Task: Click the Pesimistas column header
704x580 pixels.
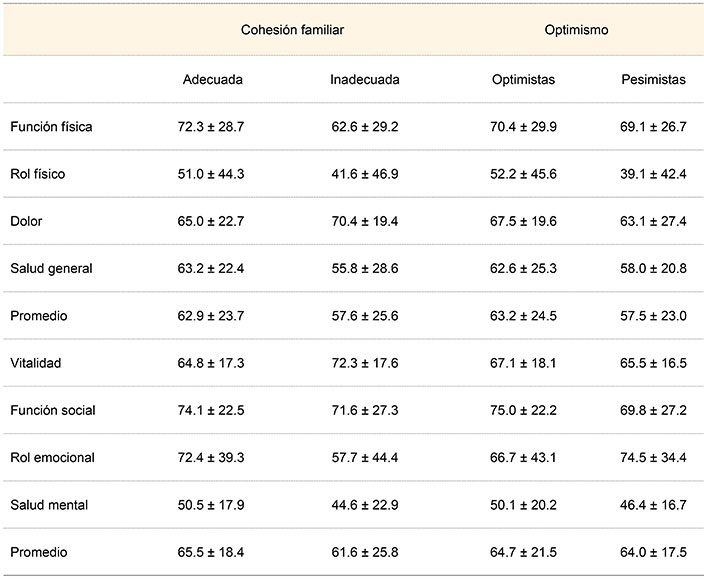Action: pyautogui.click(x=653, y=80)
